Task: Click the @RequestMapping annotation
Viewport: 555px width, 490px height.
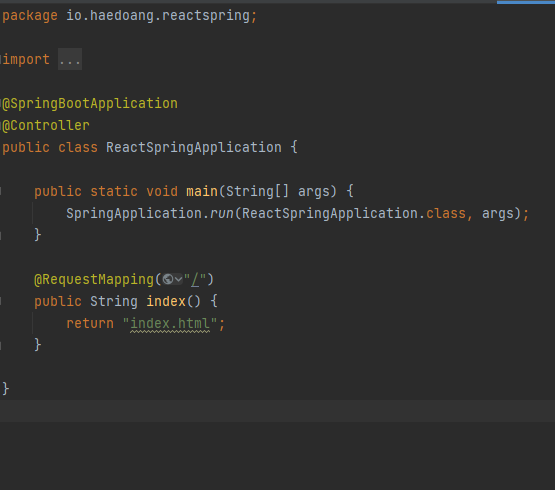Action: point(94,280)
